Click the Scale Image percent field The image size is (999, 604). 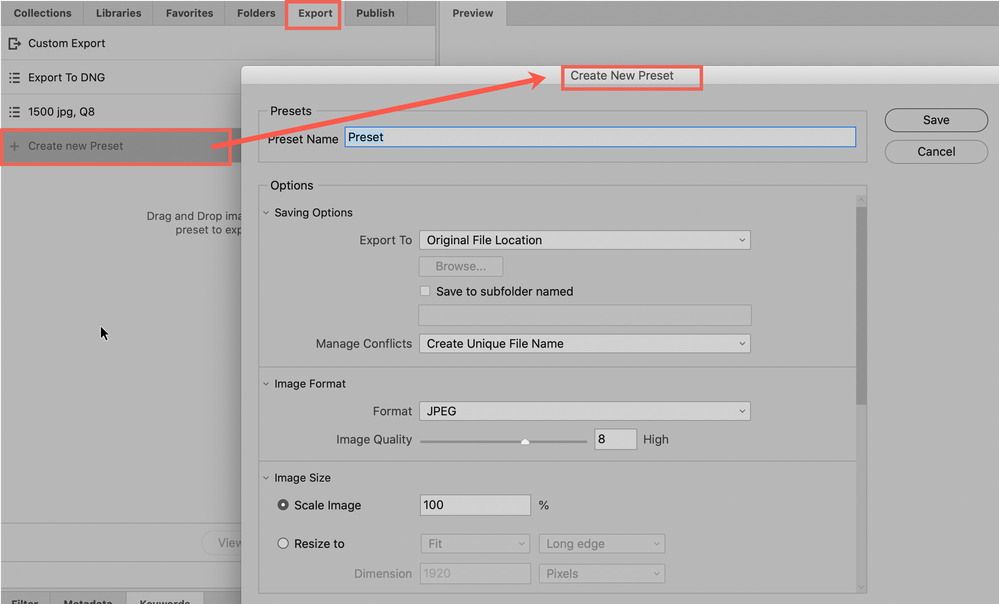(475, 505)
